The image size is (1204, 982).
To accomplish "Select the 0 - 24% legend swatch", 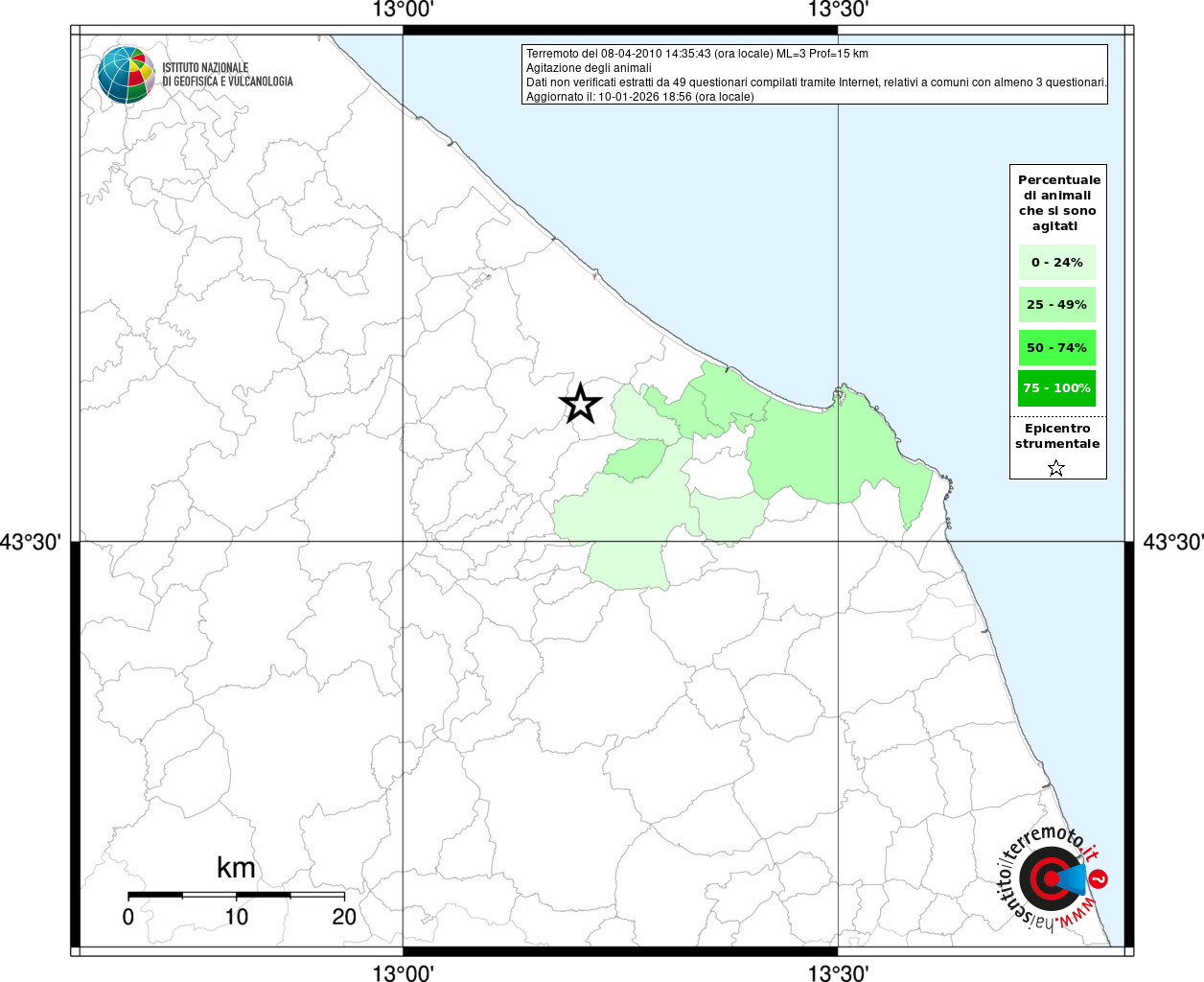I will 1057,263.
